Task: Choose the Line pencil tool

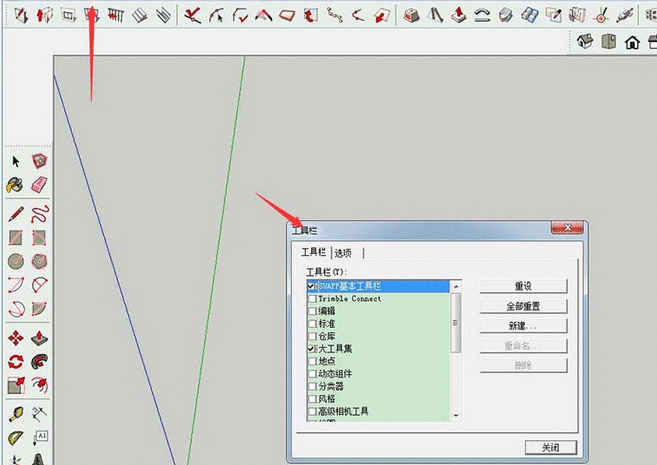Action: (x=16, y=213)
